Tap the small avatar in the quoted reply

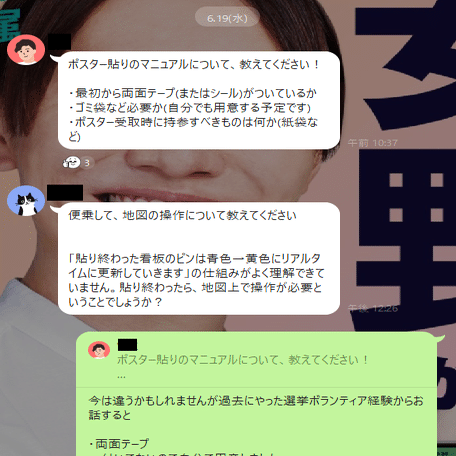99,350
